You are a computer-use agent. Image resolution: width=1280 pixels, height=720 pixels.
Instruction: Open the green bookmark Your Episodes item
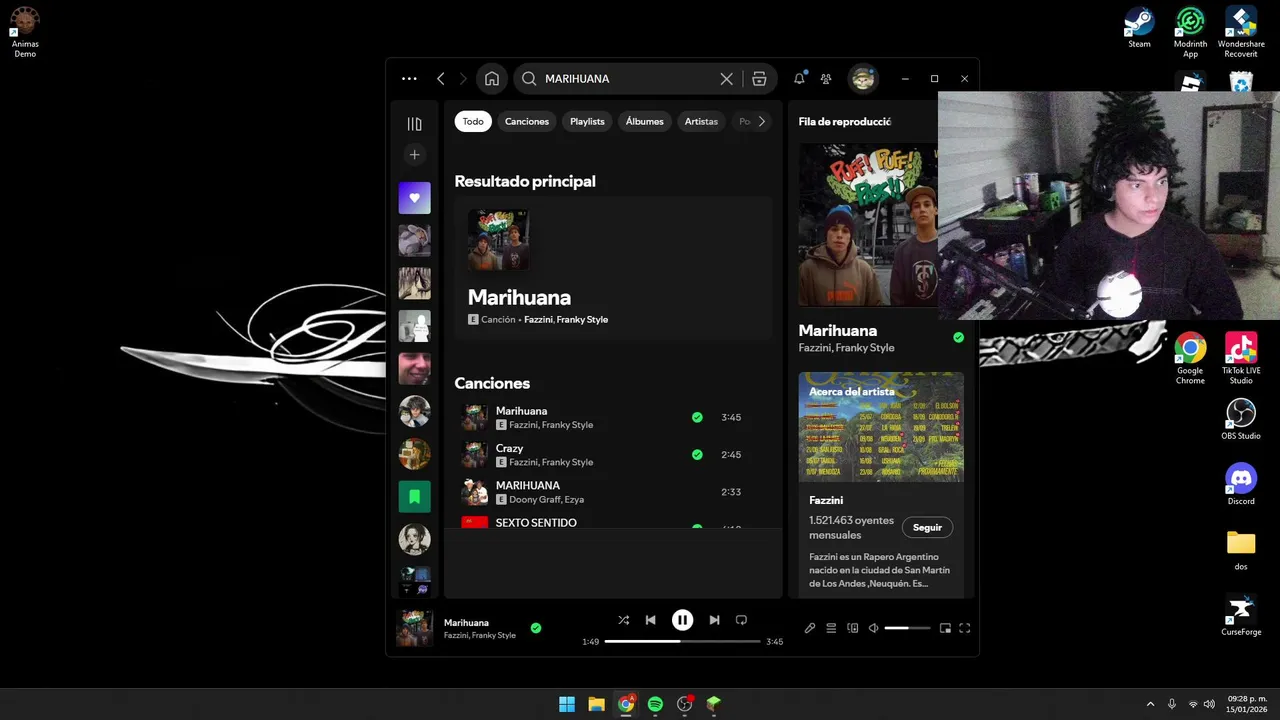415,496
